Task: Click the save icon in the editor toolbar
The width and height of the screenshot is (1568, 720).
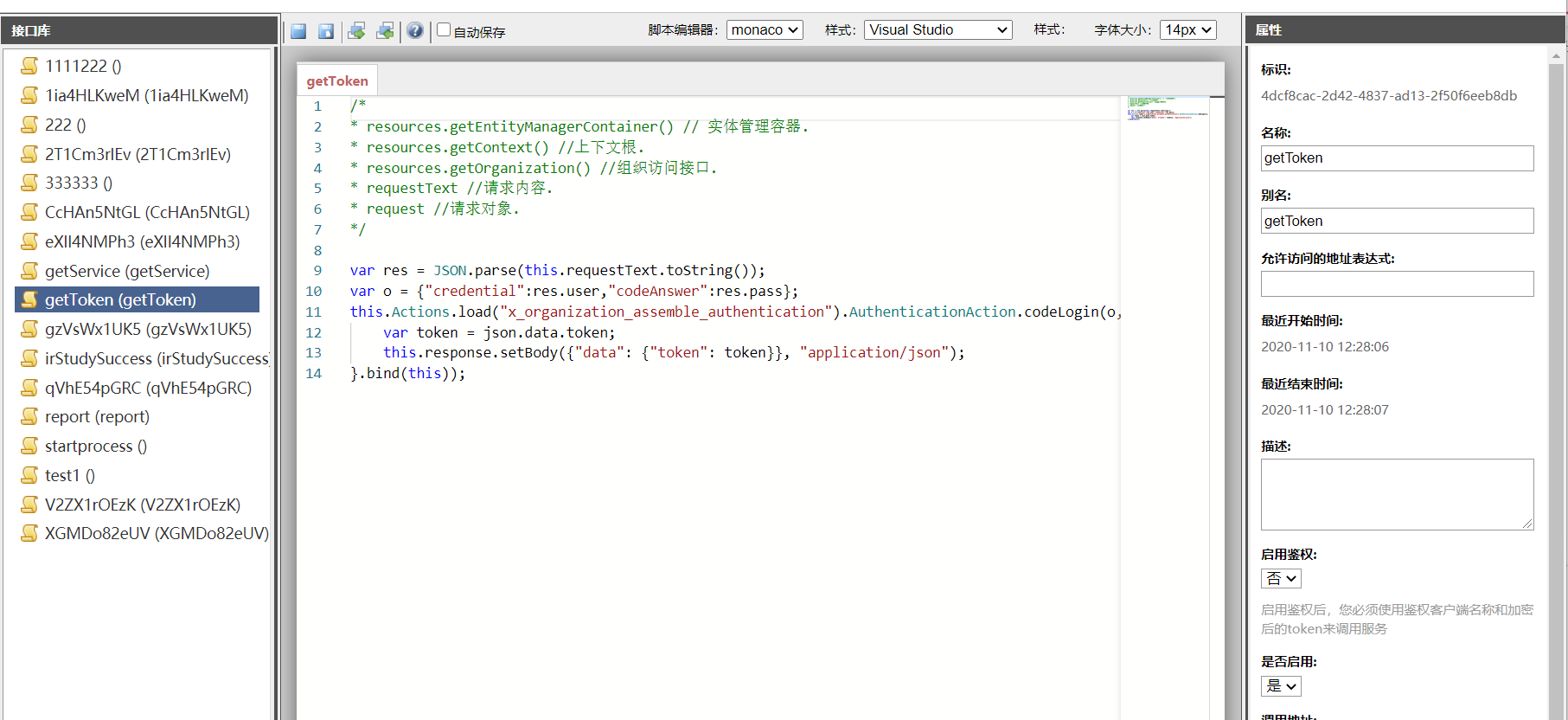Action: coord(298,31)
